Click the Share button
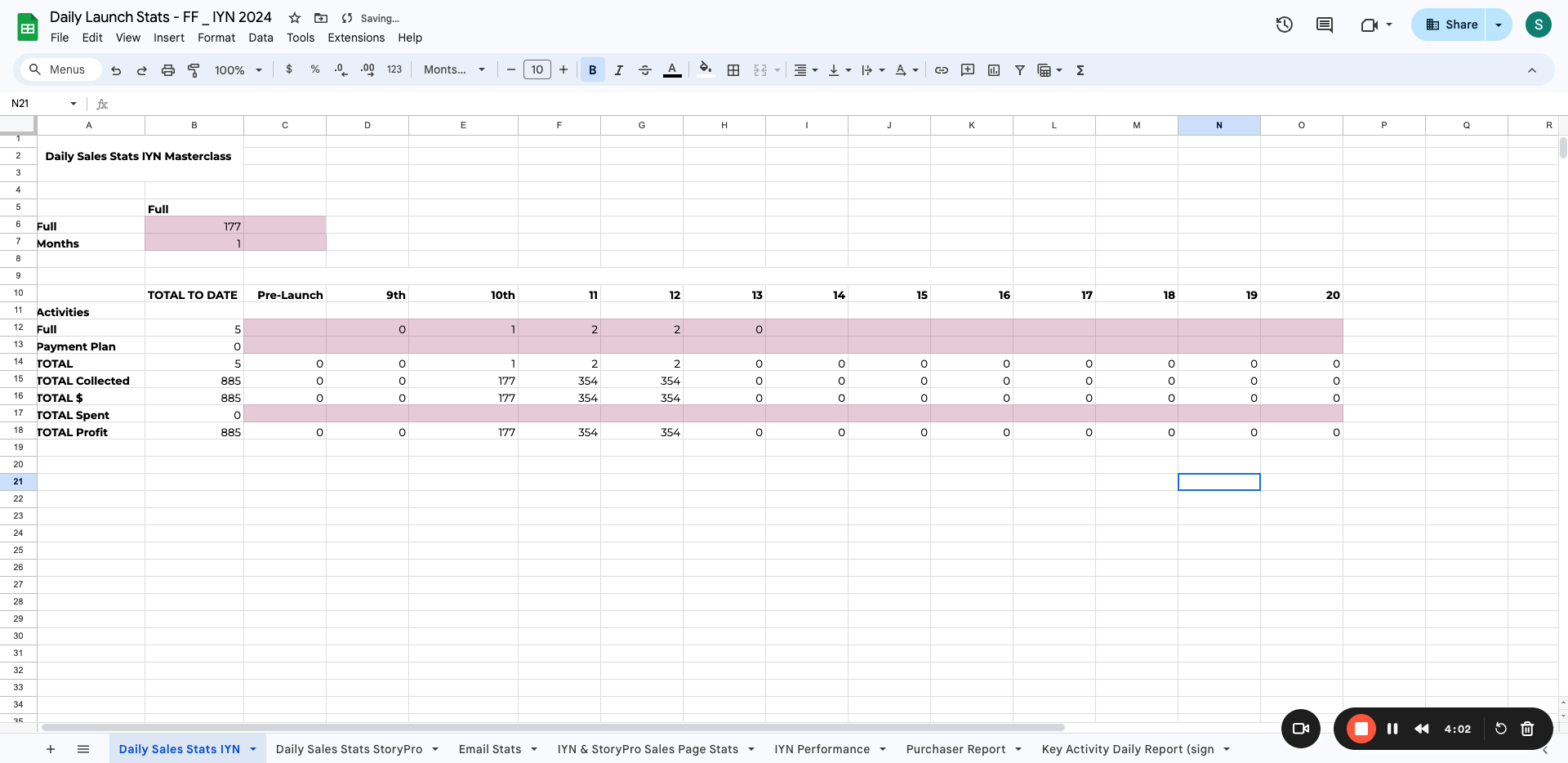 pos(1450,25)
